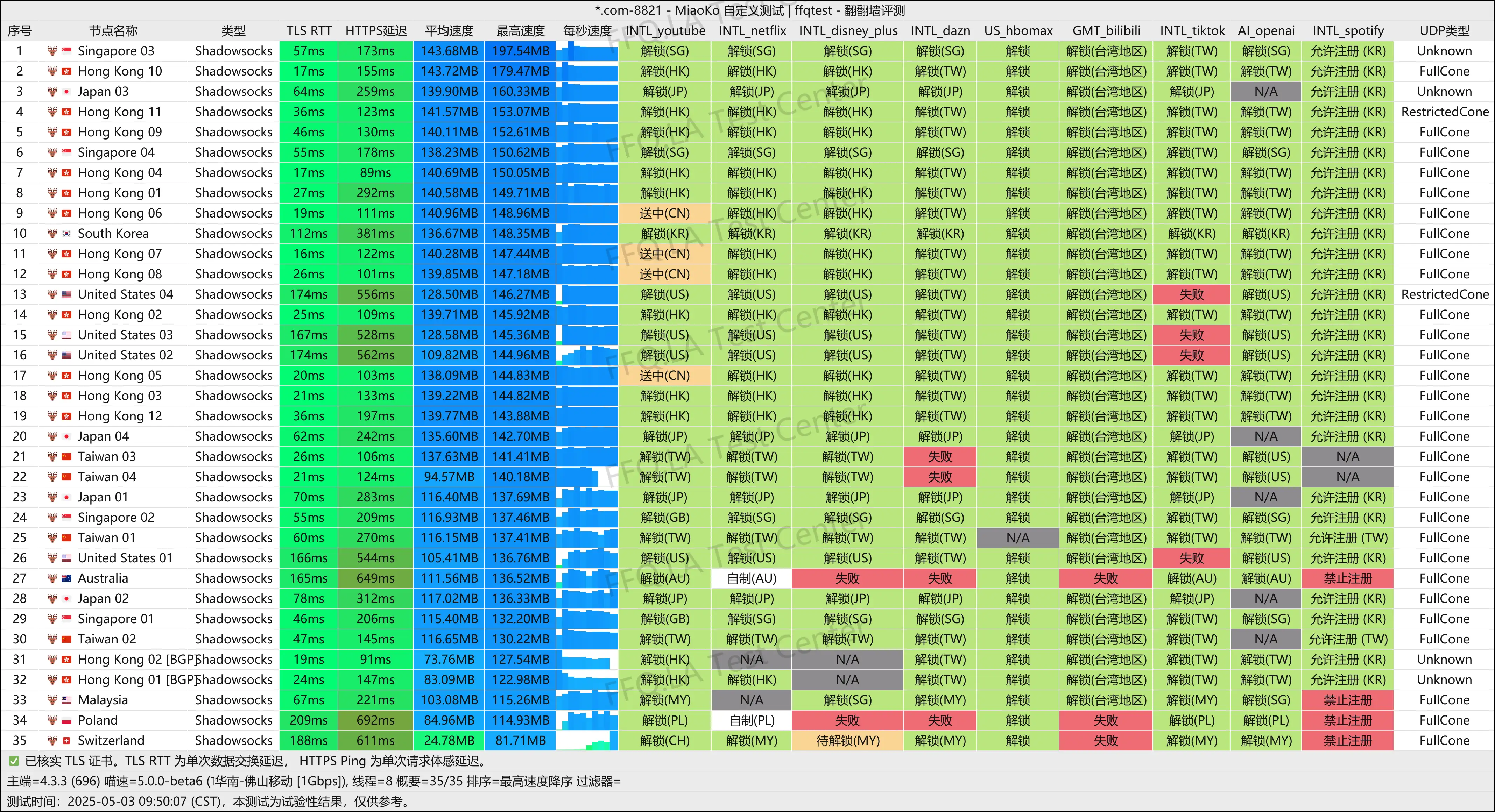Screen dimensions: 1495x812
Task: Click the Australia flag icon
Action: tap(67, 578)
